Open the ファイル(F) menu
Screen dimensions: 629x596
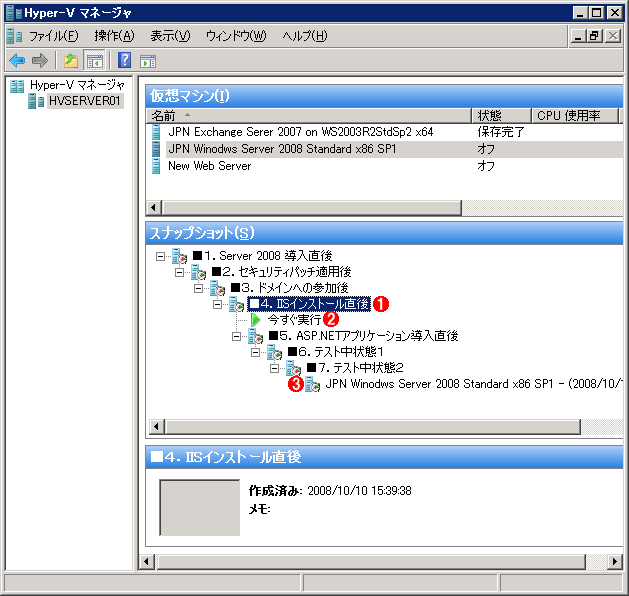click(x=54, y=36)
